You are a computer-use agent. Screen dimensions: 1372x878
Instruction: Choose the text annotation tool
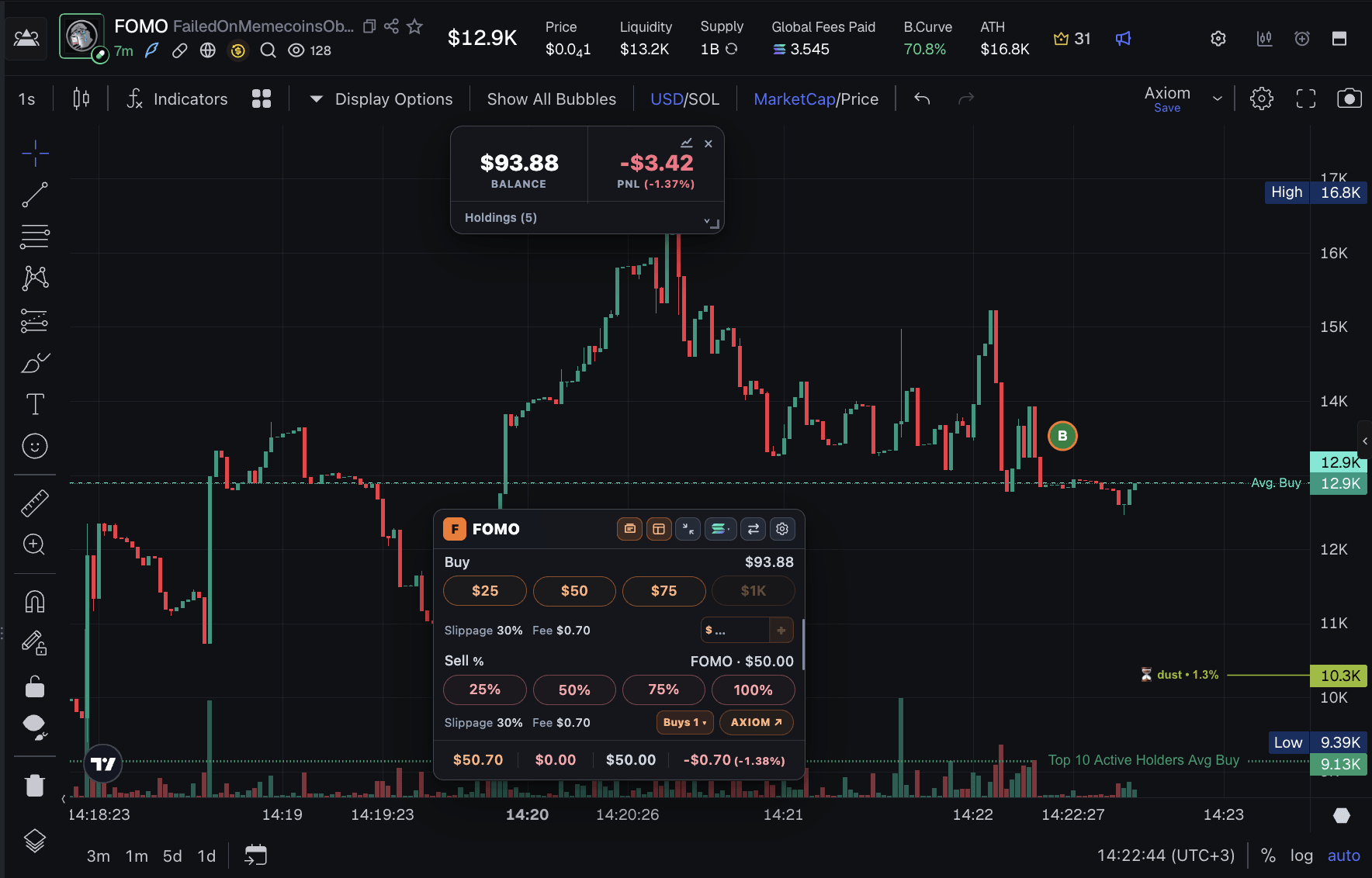point(35,404)
